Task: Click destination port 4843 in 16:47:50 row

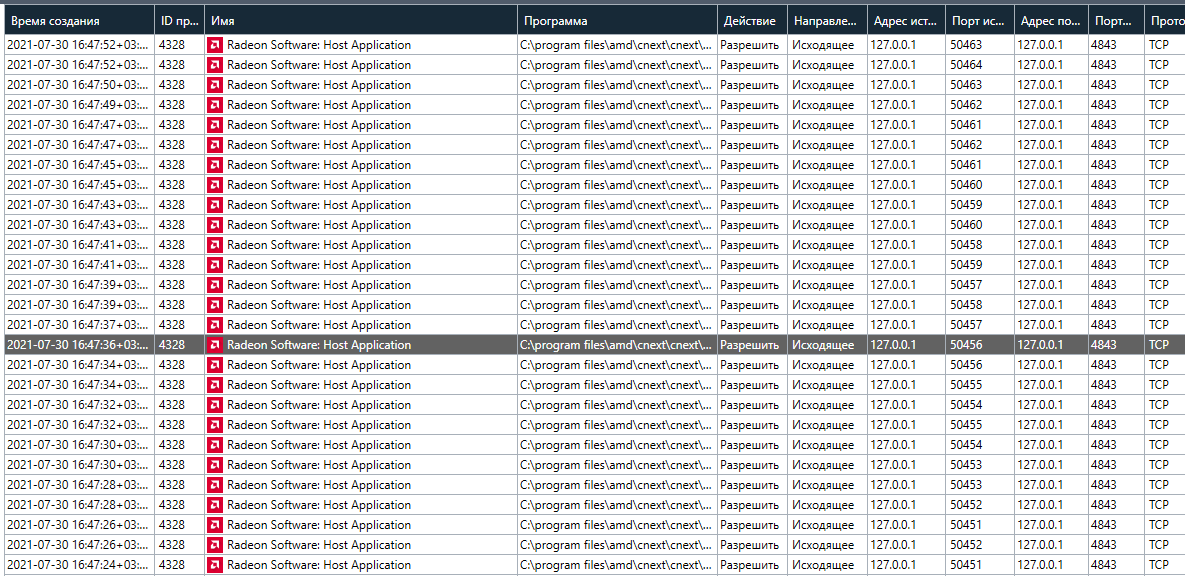Action: (1116, 85)
